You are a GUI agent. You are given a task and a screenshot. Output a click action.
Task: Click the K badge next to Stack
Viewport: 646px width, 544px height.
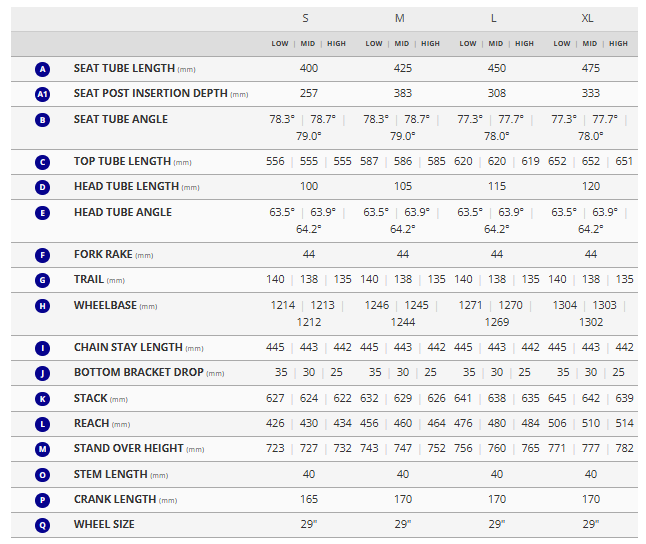pos(42,399)
